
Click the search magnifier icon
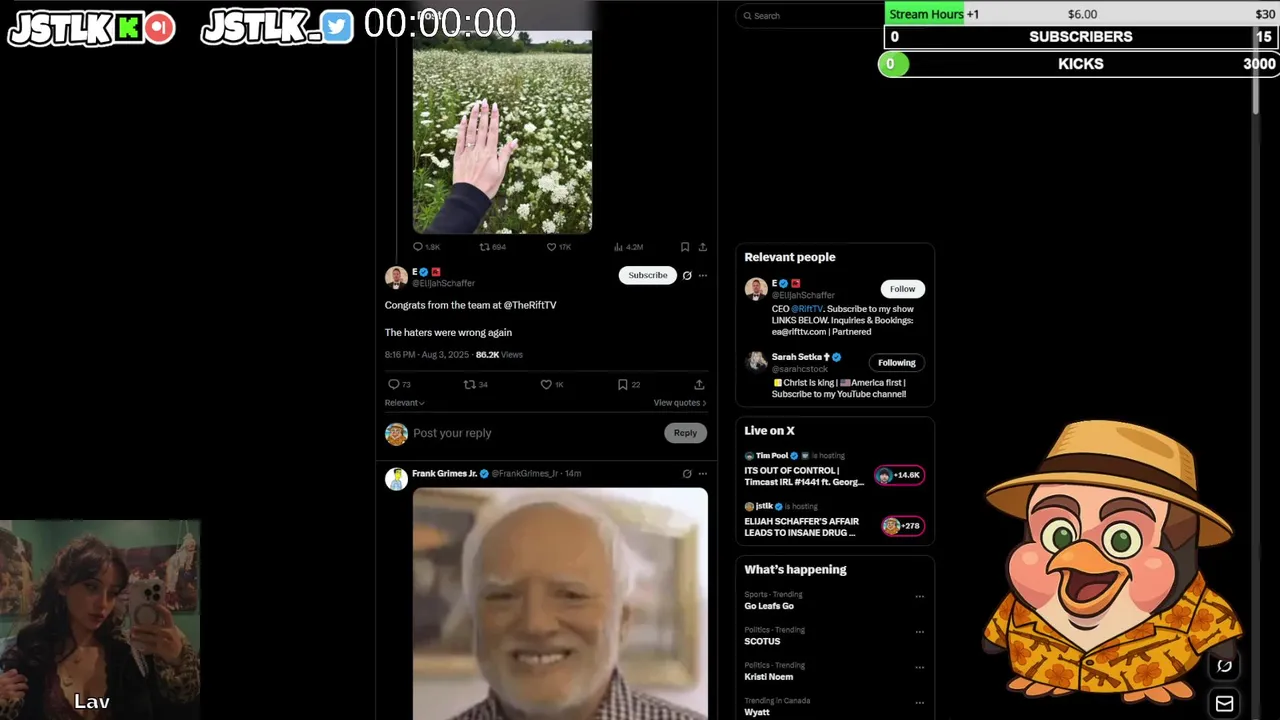pyautogui.click(x=746, y=16)
